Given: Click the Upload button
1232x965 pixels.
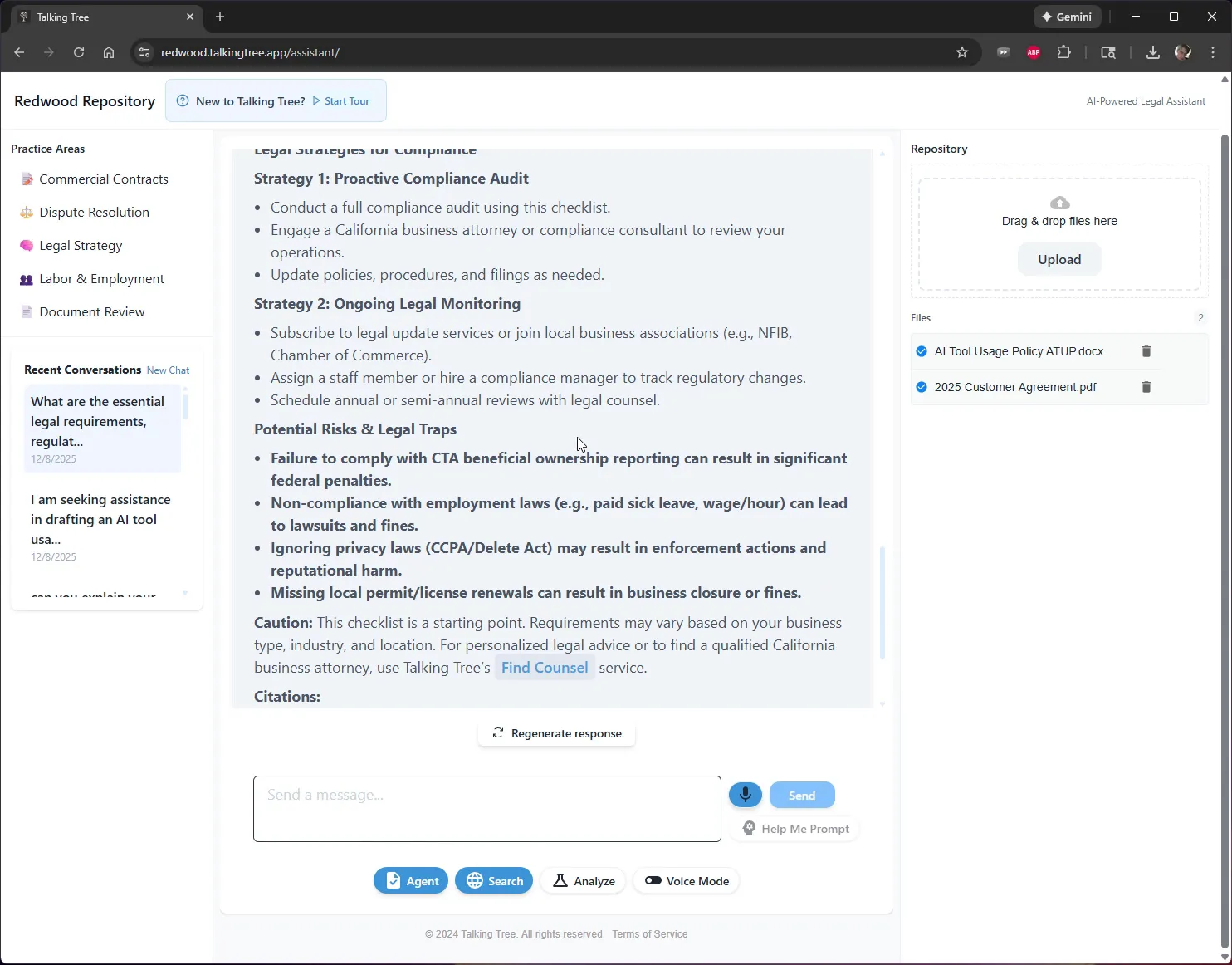Looking at the screenshot, I should coord(1059,259).
